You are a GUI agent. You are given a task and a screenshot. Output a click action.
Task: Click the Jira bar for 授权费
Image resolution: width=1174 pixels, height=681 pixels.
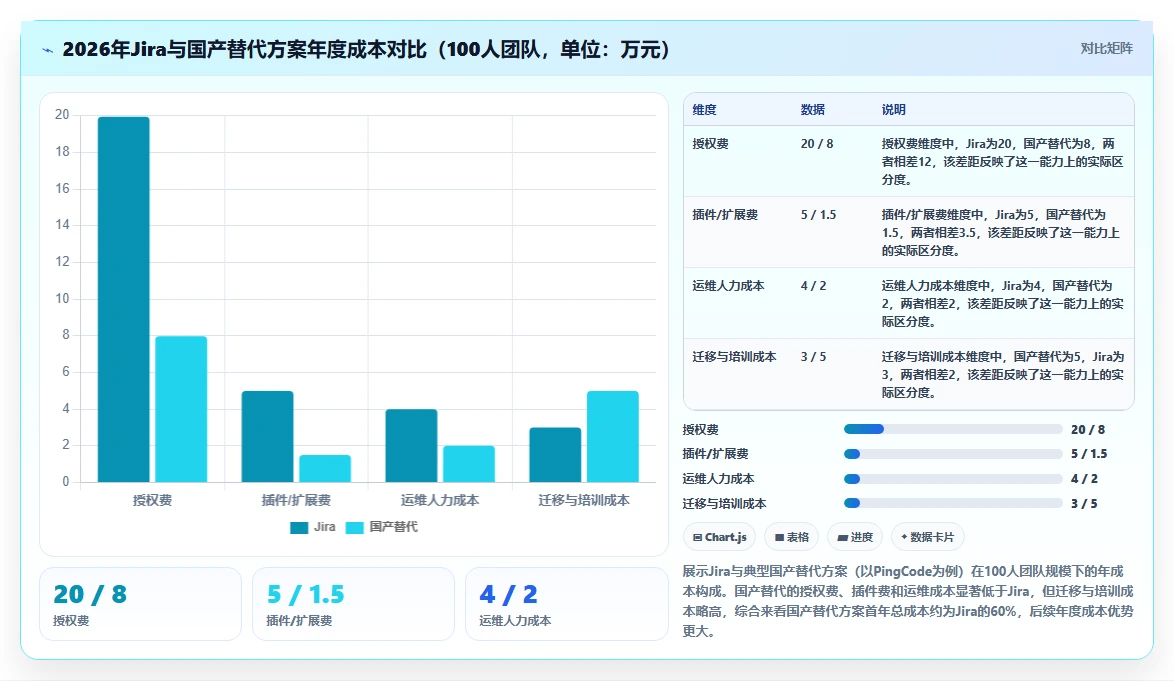pyautogui.click(x=124, y=299)
